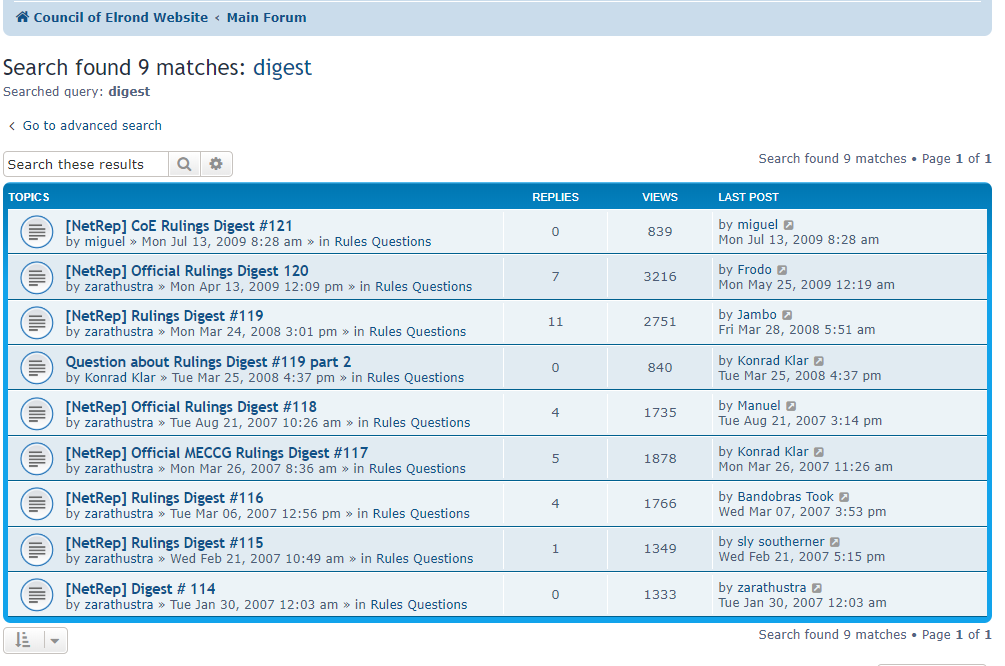Click topic icon for Rulings Digest #121

[36, 233]
